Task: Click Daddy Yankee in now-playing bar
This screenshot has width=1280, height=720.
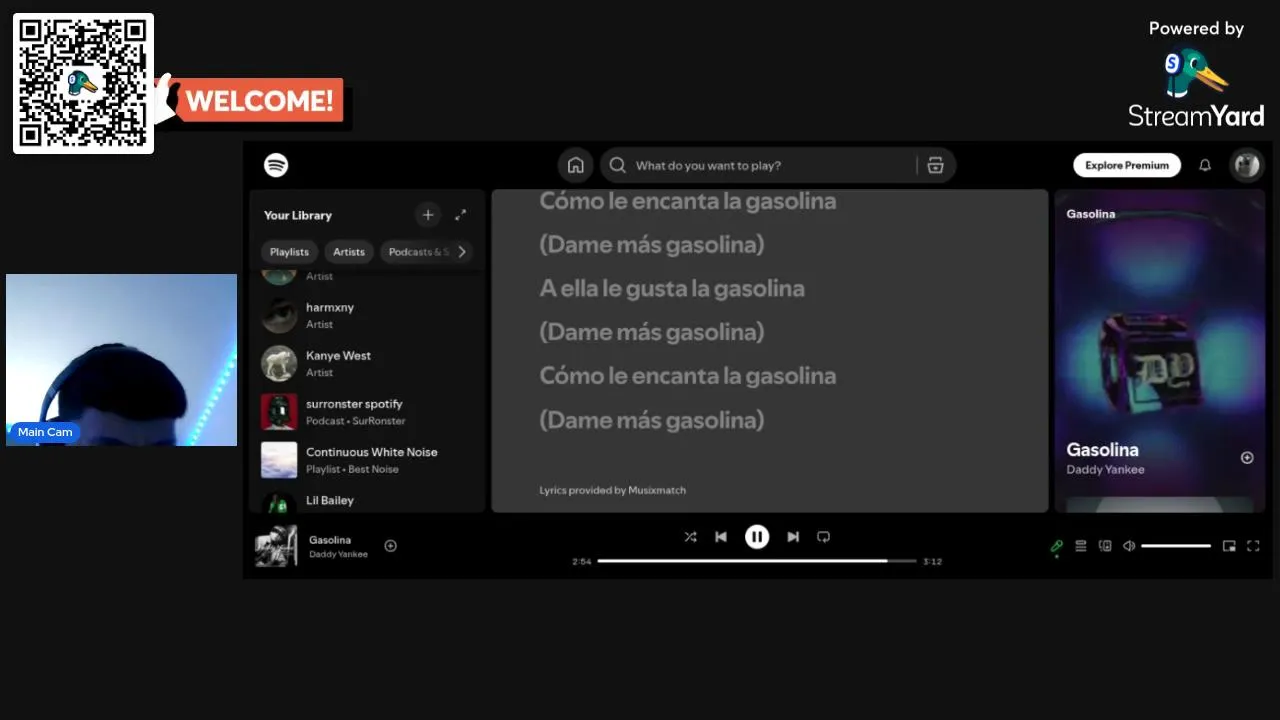Action: pos(338,554)
